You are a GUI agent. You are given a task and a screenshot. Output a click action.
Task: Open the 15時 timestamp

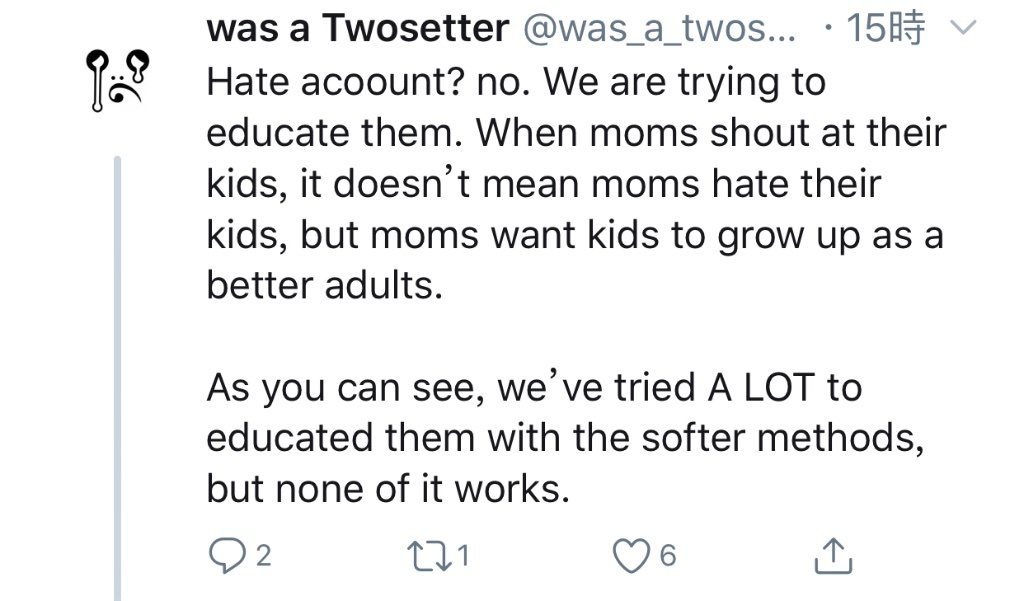click(886, 28)
